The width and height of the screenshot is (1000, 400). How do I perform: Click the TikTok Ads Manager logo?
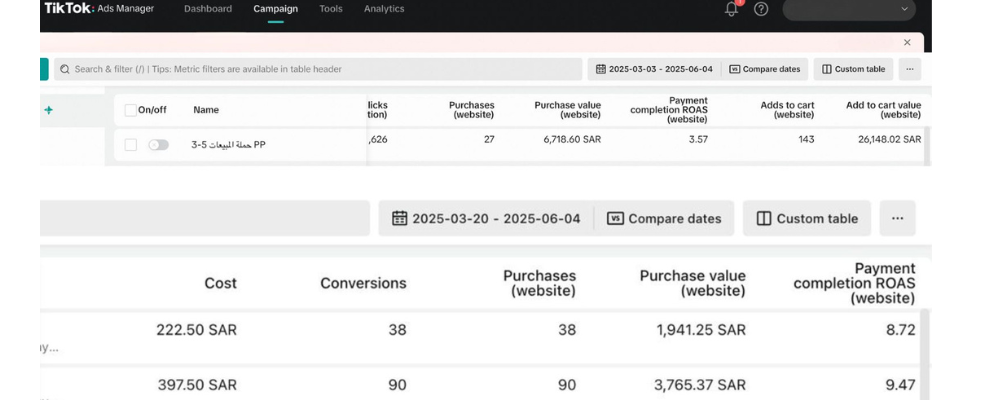point(98,9)
